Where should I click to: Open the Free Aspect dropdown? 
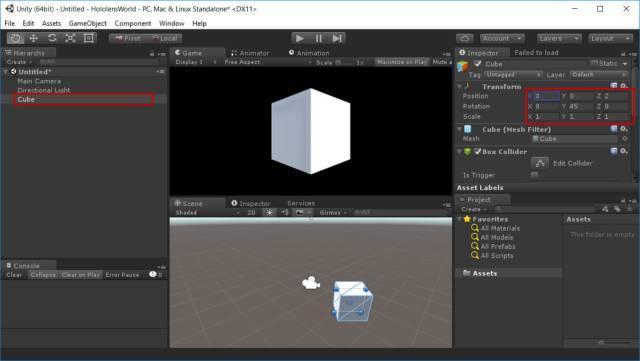point(268,62)
